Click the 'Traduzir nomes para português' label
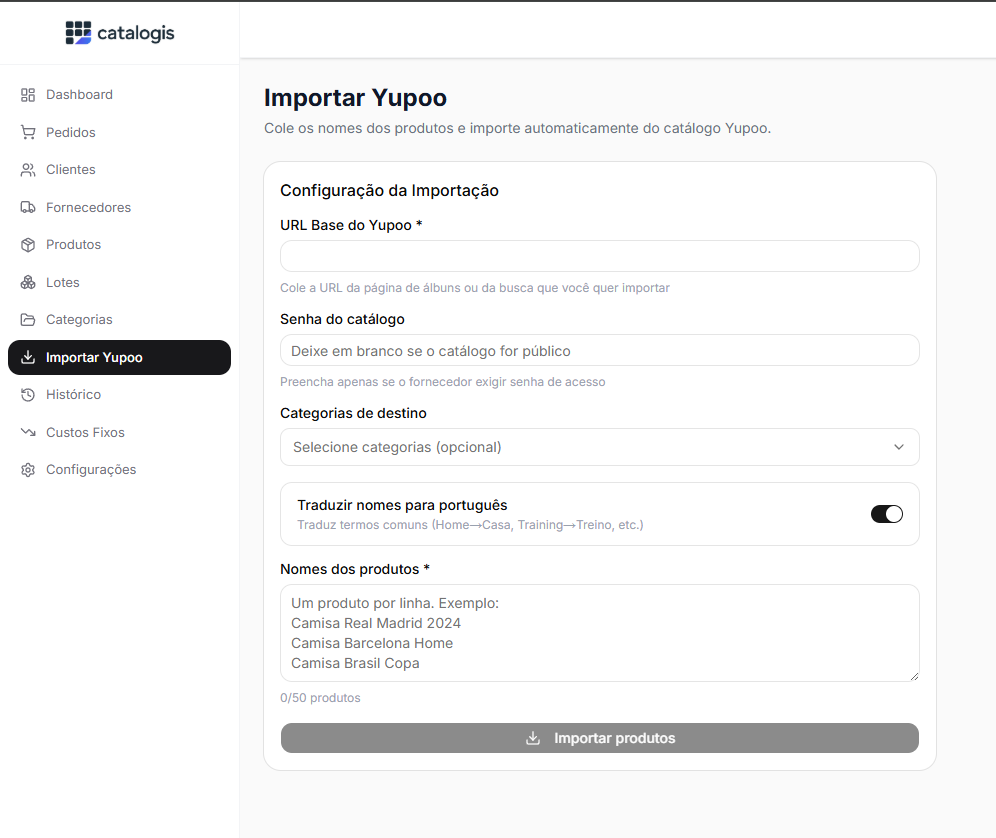The width and height of the screenshot is (996, 838). click(x=402, y=505)
